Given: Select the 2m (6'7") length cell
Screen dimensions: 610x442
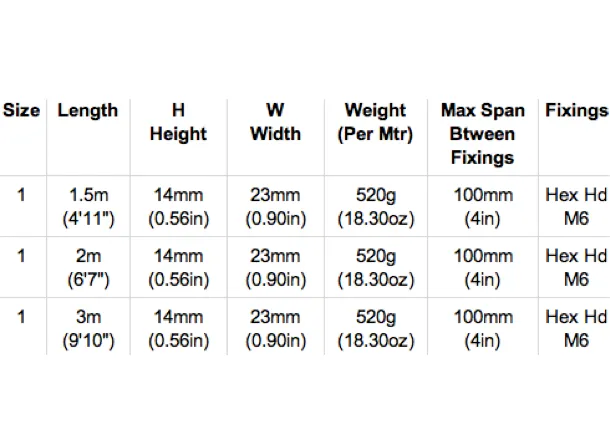Looking at the screenshot, I should pos(89,268).
